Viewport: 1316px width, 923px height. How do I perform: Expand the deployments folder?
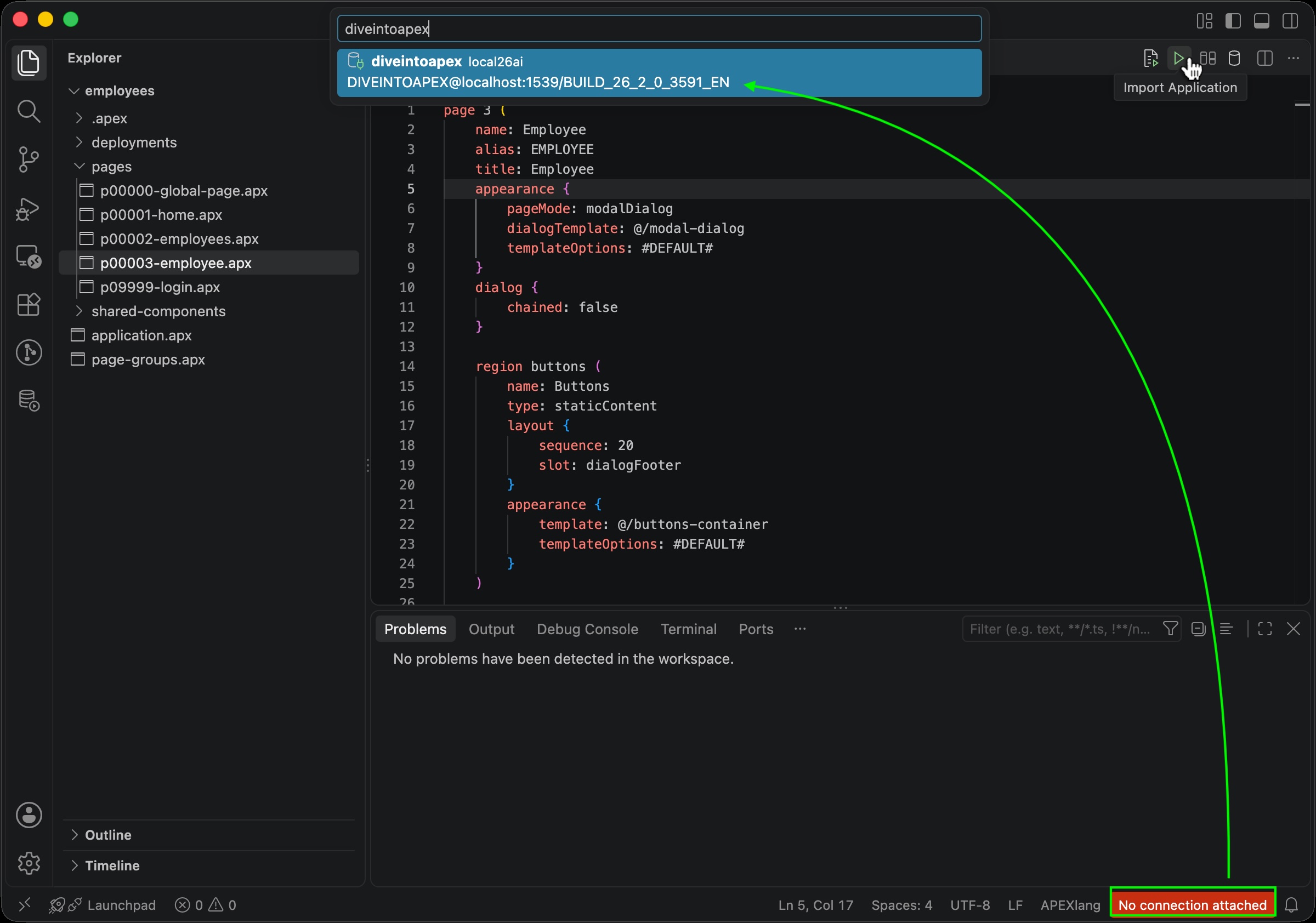coord(80,142)
